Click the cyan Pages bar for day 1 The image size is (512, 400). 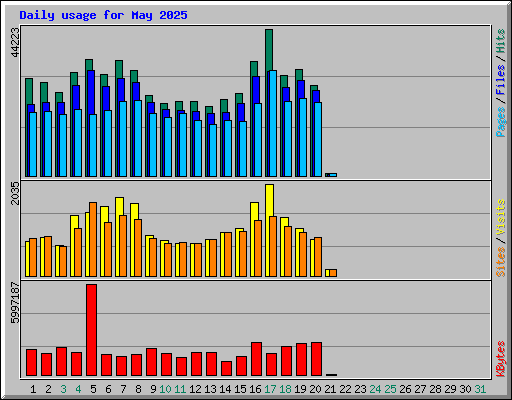tap(33, 144)
